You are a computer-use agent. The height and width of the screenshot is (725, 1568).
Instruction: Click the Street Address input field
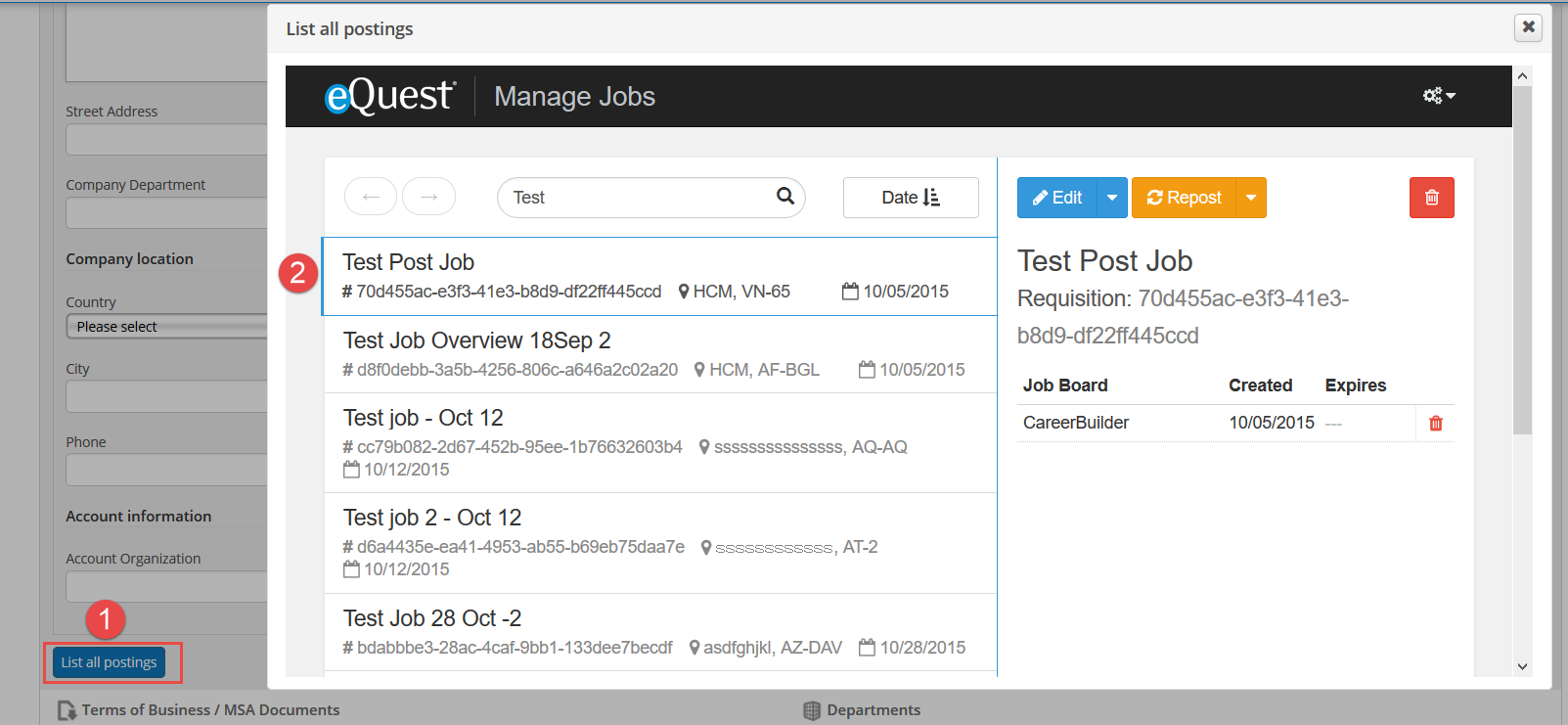pos(166,140)
